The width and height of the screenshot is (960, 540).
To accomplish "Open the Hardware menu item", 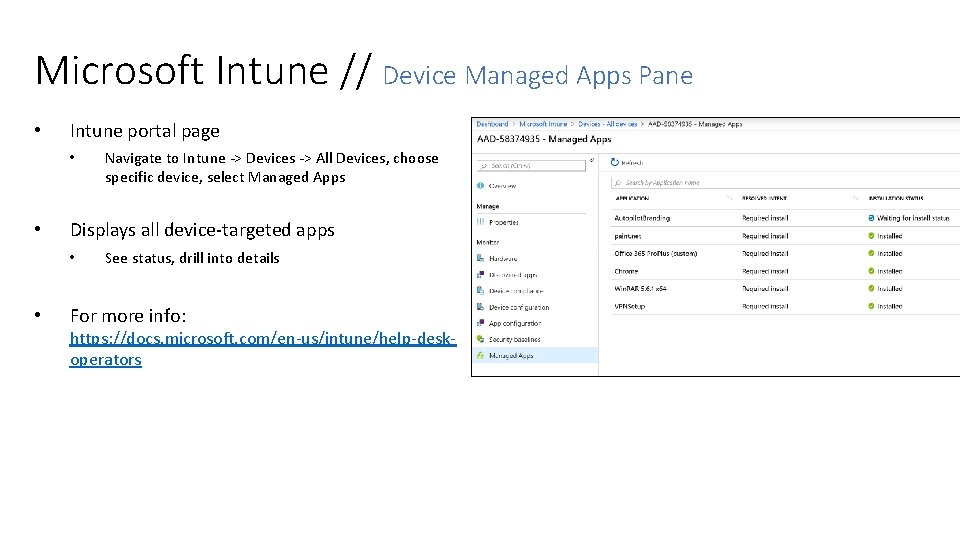I will pyautogui.click(x=503, y=258).
